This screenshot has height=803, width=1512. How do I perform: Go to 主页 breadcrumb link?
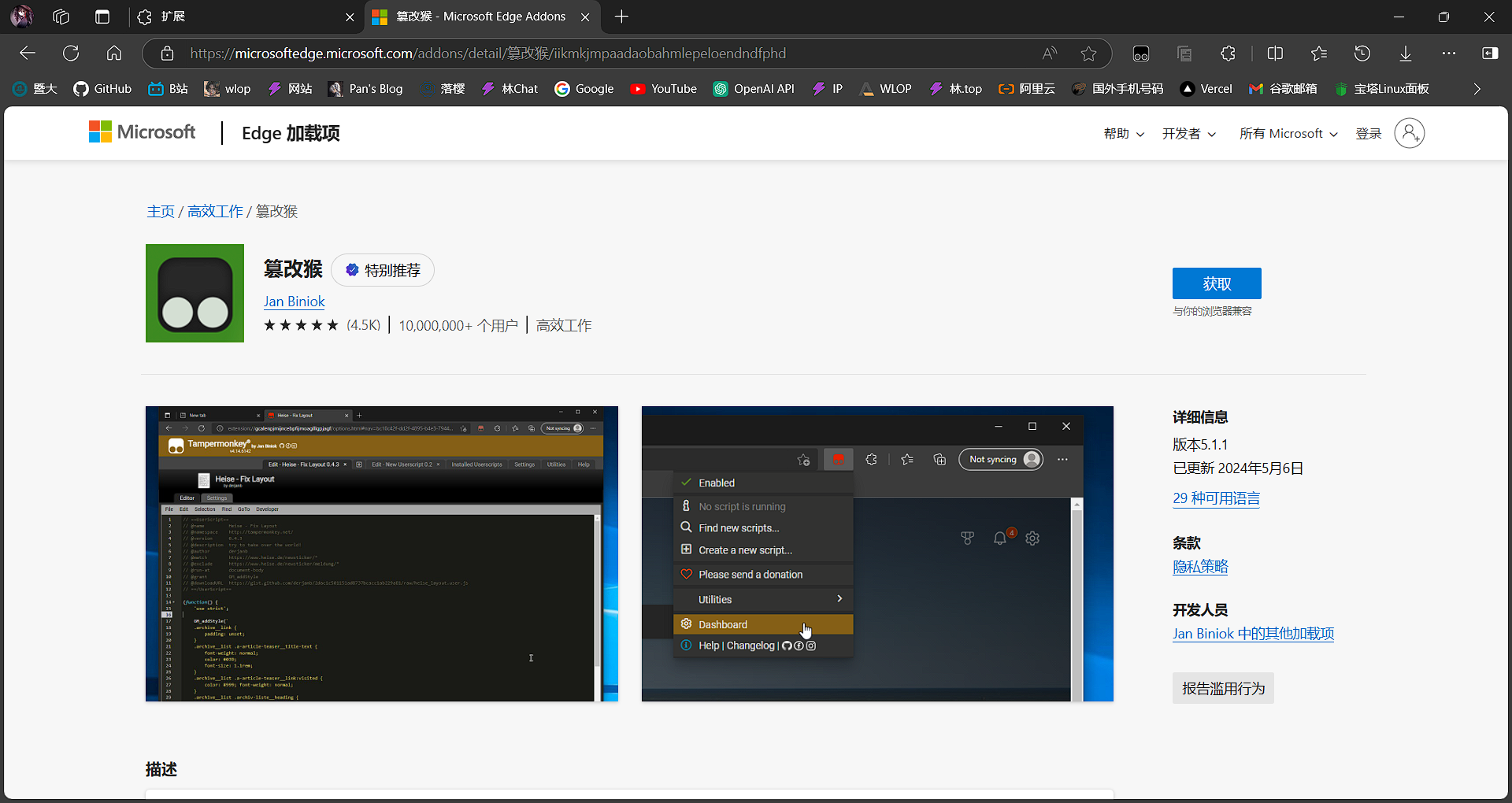[x=161, y=211]
